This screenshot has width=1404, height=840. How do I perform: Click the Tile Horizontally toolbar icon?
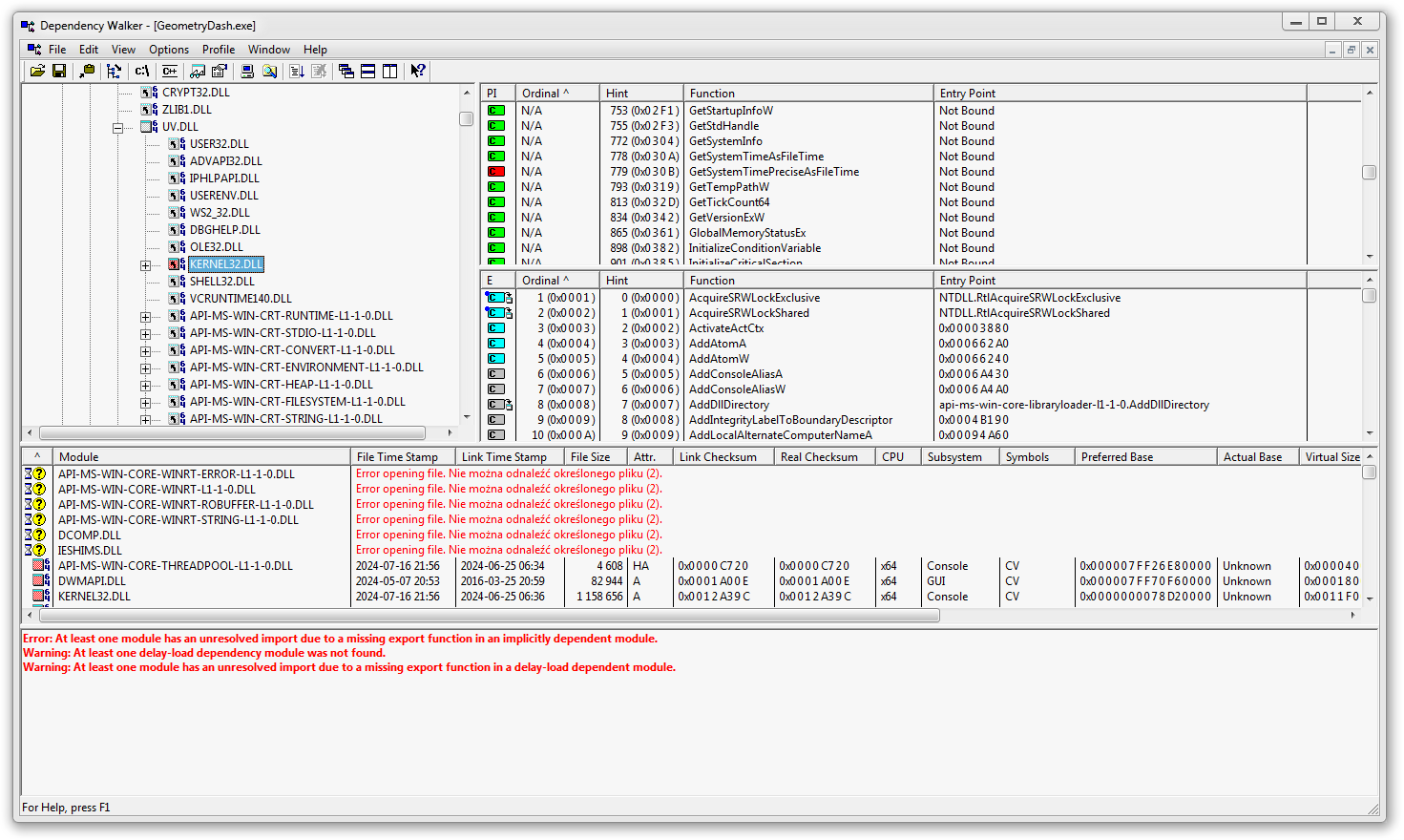pos(368,71)
